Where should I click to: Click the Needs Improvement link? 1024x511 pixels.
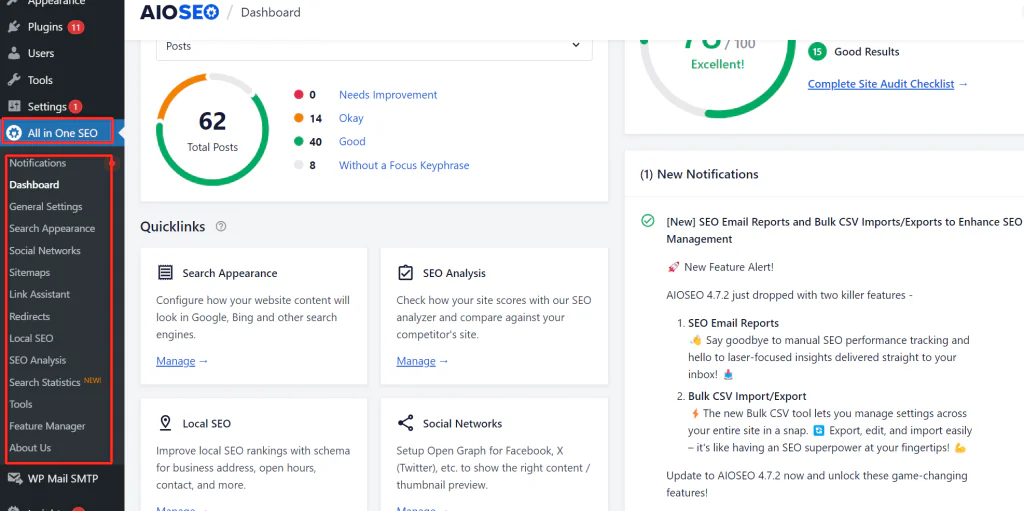pyautogui.click(x=388, y=95)
